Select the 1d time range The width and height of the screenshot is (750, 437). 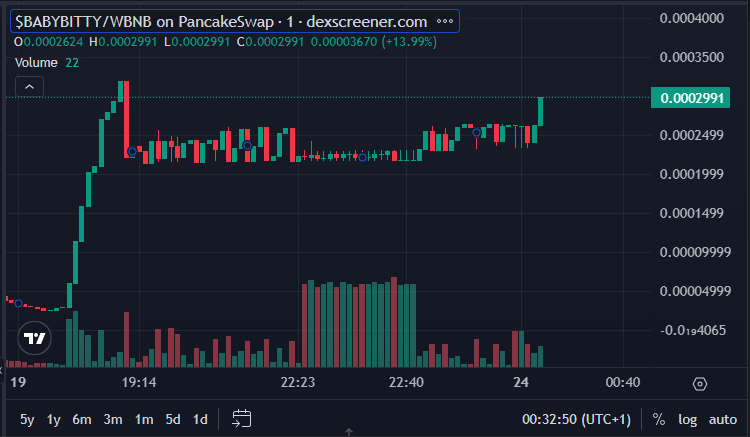tap(200, 419)
